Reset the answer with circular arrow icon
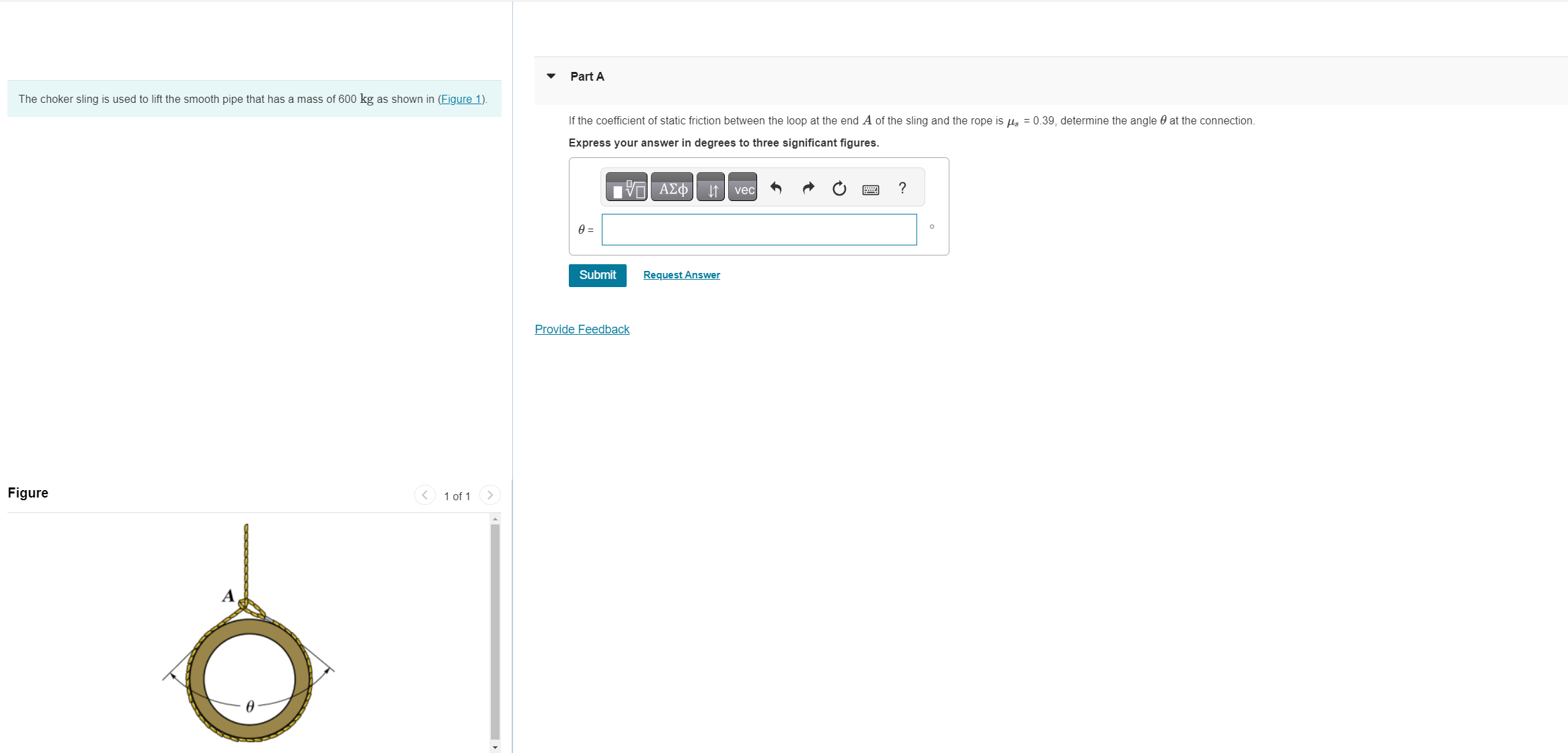 click(839, 188)
